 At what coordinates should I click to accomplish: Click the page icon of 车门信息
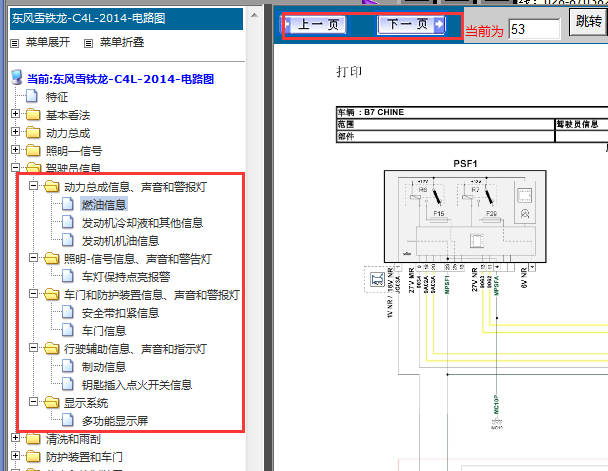(68, 330)
